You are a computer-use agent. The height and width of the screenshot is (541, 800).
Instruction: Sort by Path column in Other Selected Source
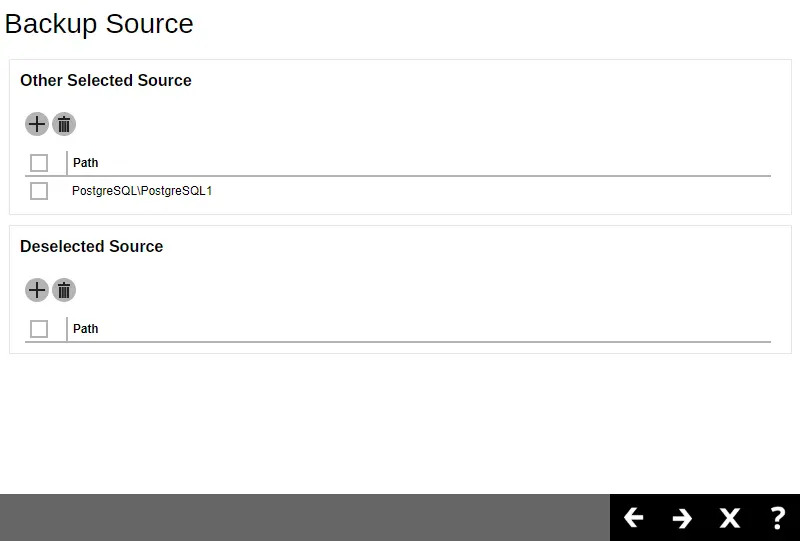(86, 163)
